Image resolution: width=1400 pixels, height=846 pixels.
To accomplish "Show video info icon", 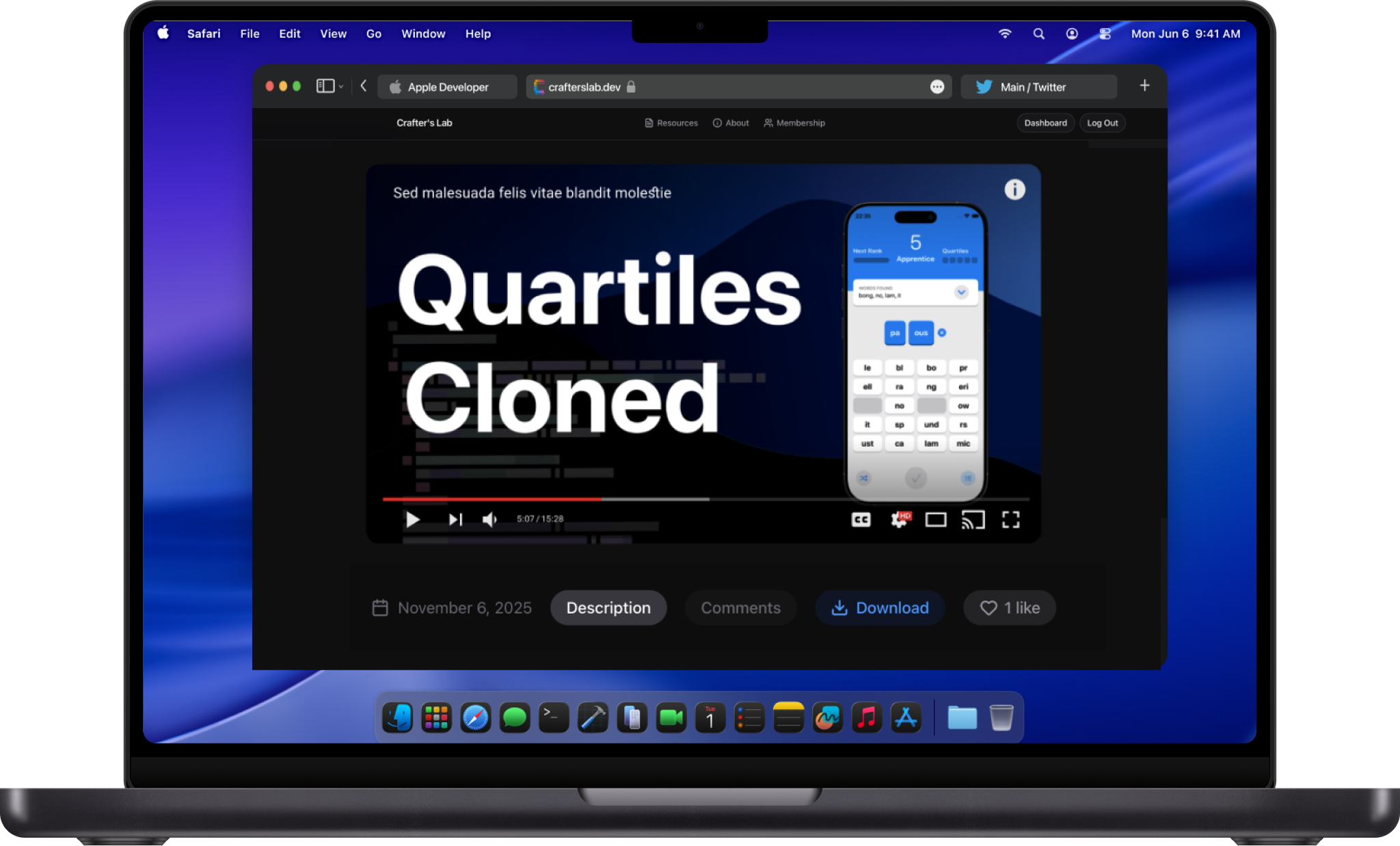I will point(1014,189).
